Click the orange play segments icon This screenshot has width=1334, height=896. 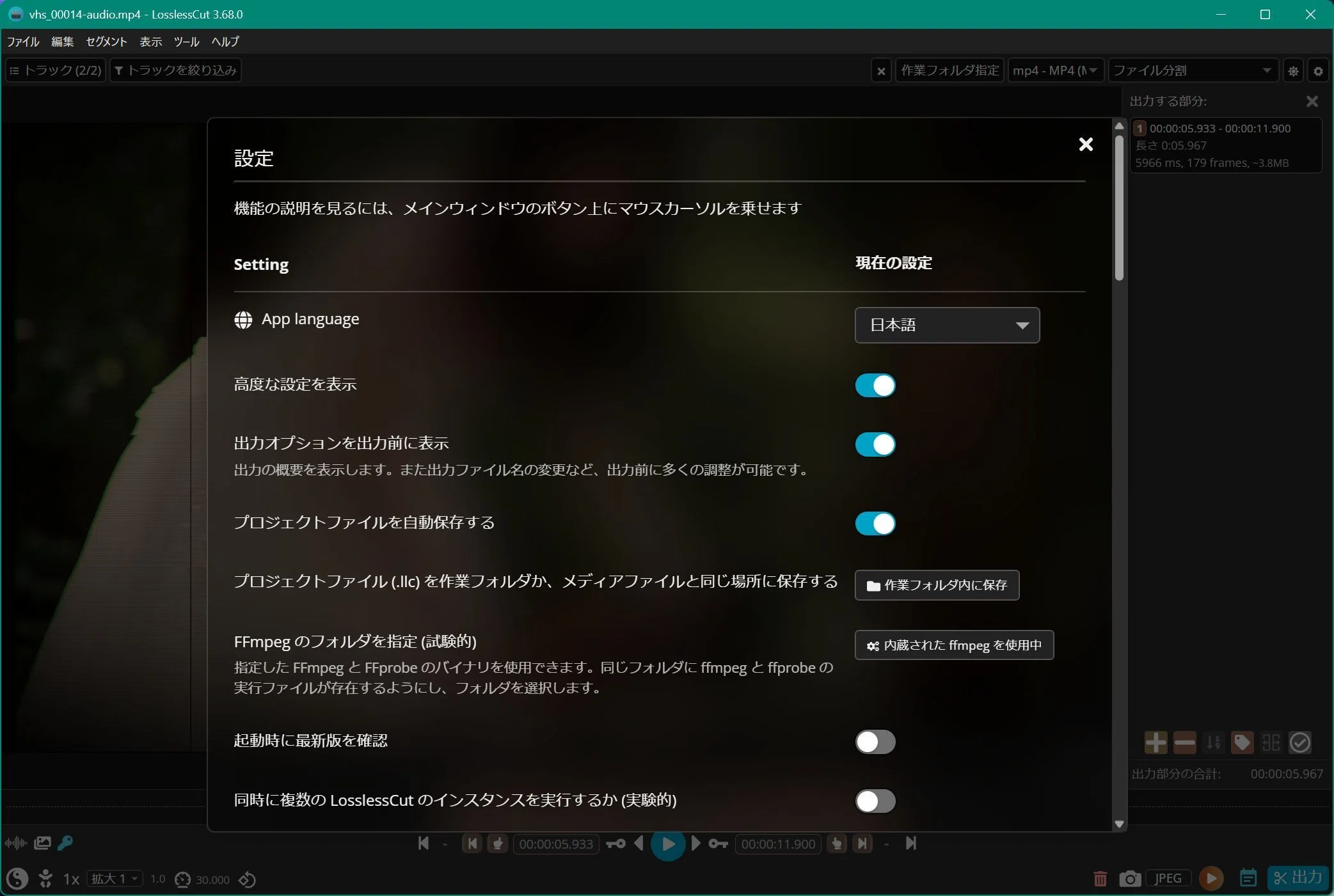pos(1211,878)
